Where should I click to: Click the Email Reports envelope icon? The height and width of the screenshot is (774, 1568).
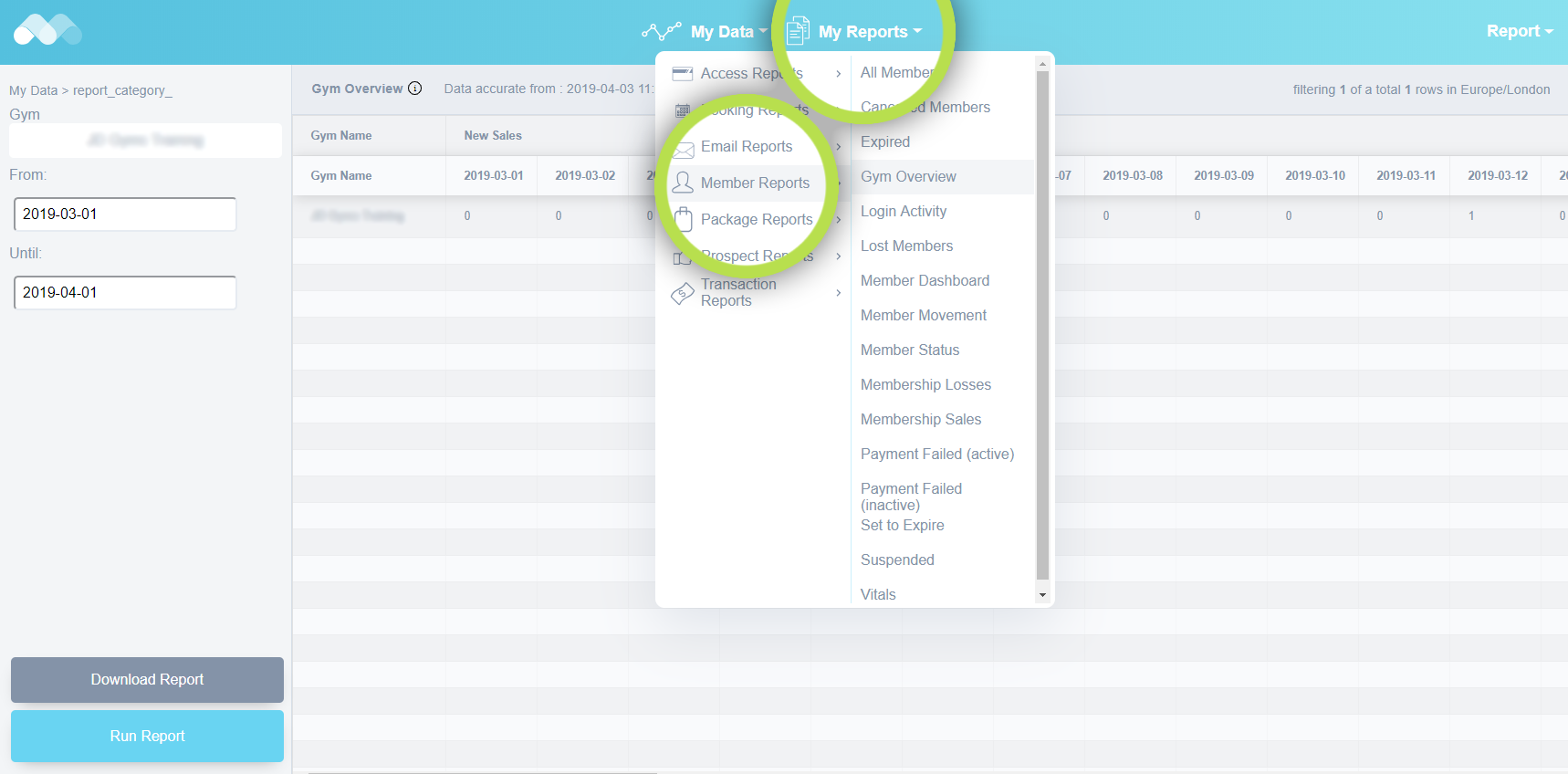point(683,149)
